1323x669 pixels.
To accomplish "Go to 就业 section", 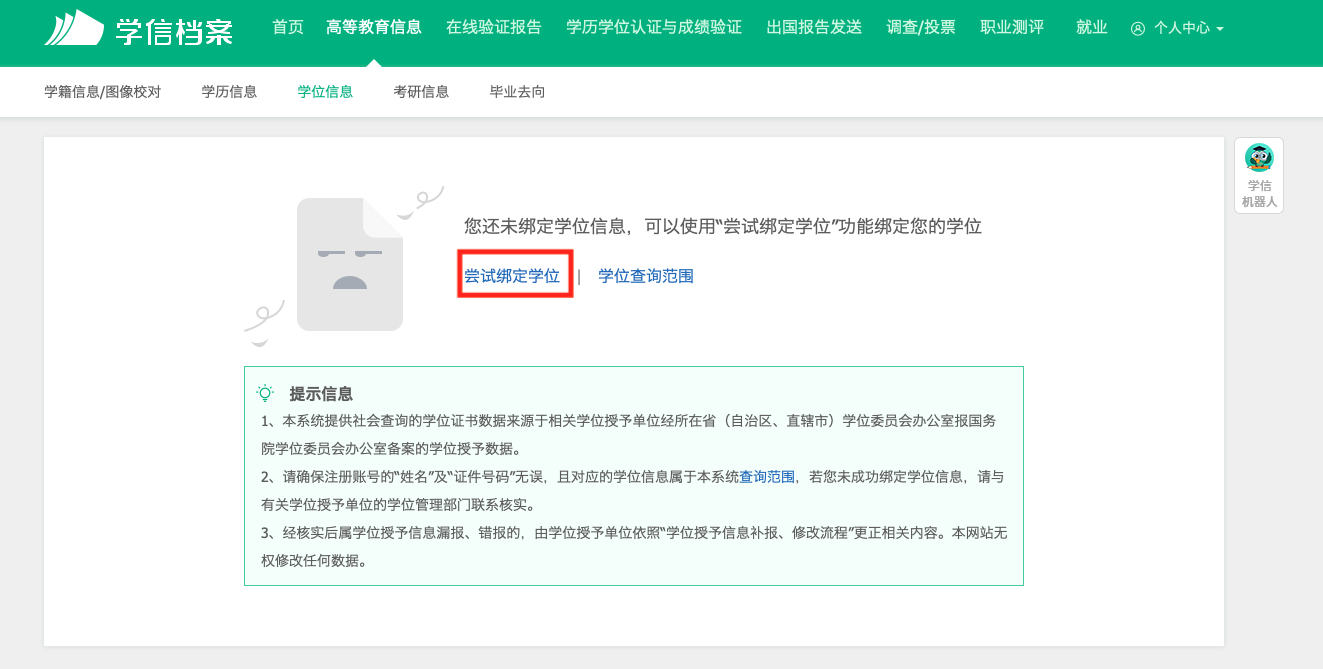I will (x=1092, y=28).
